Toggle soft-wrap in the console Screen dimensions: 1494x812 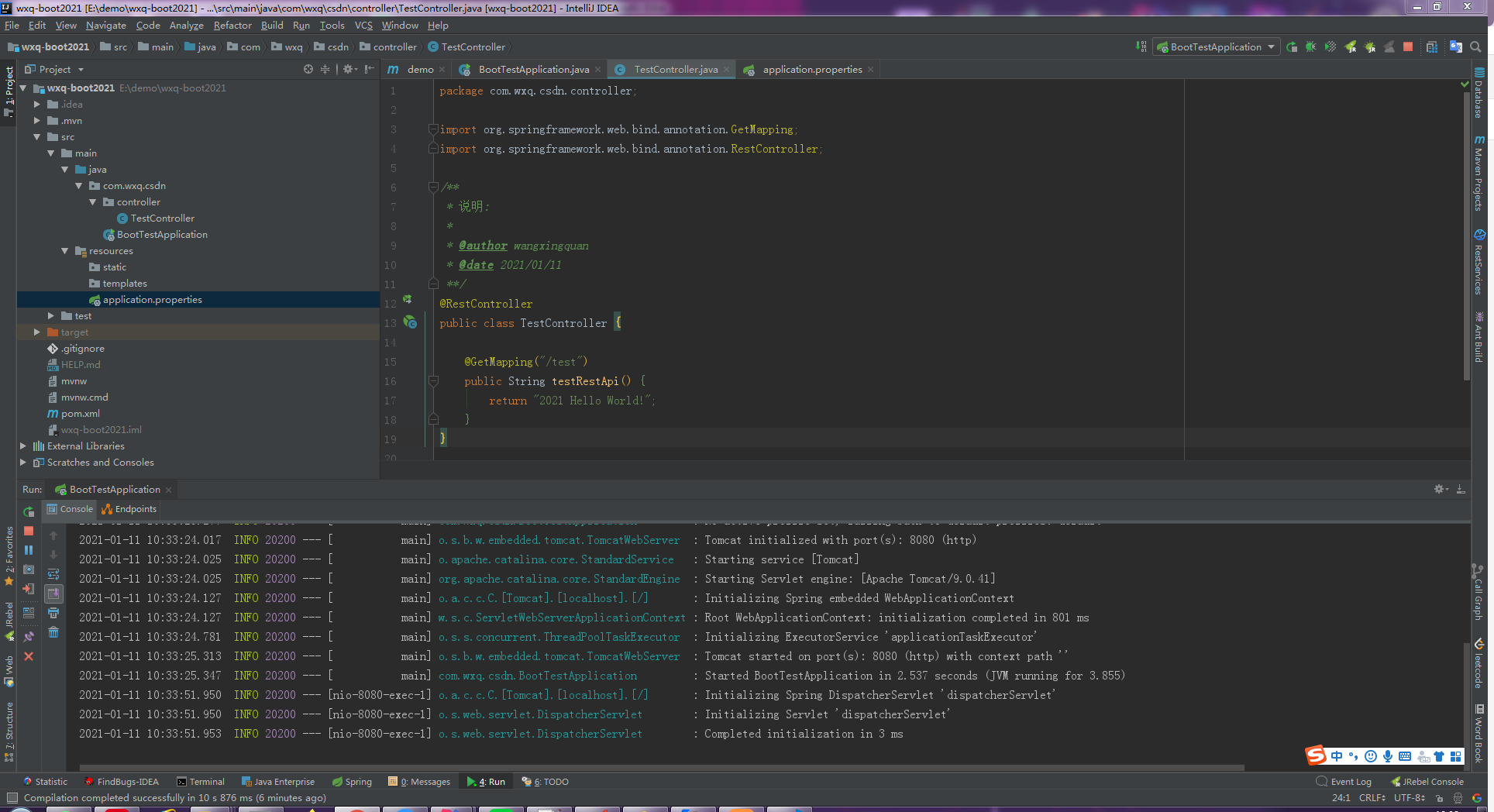click(53, 573)
